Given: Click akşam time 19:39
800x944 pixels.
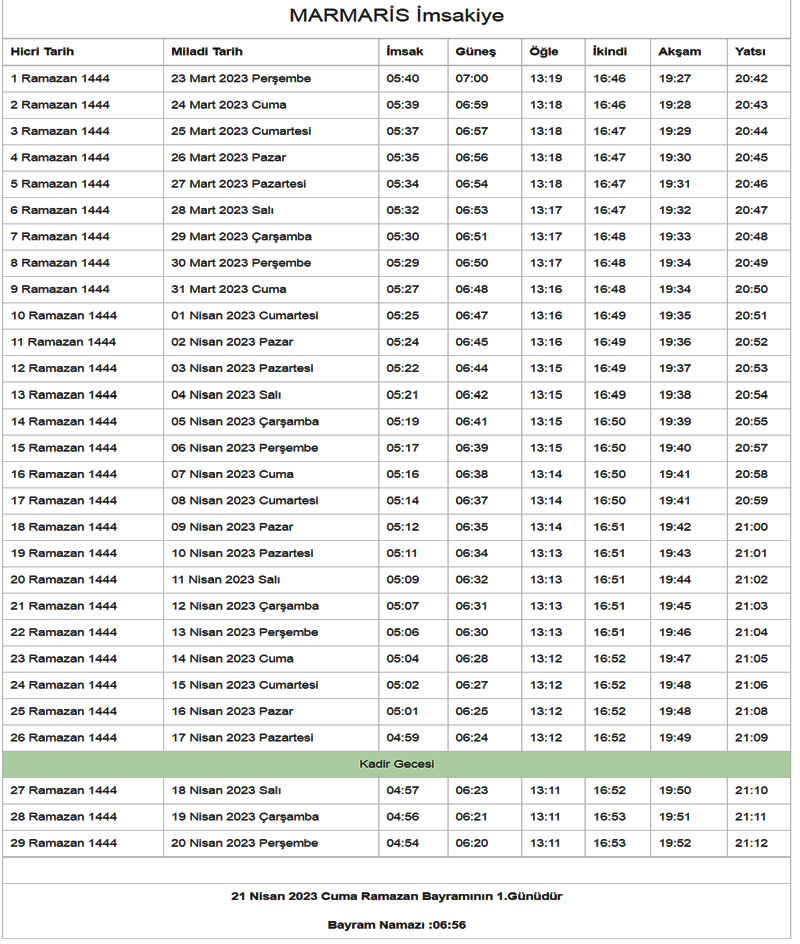Looking at the screenshot, I should click(x=675, y=421).
